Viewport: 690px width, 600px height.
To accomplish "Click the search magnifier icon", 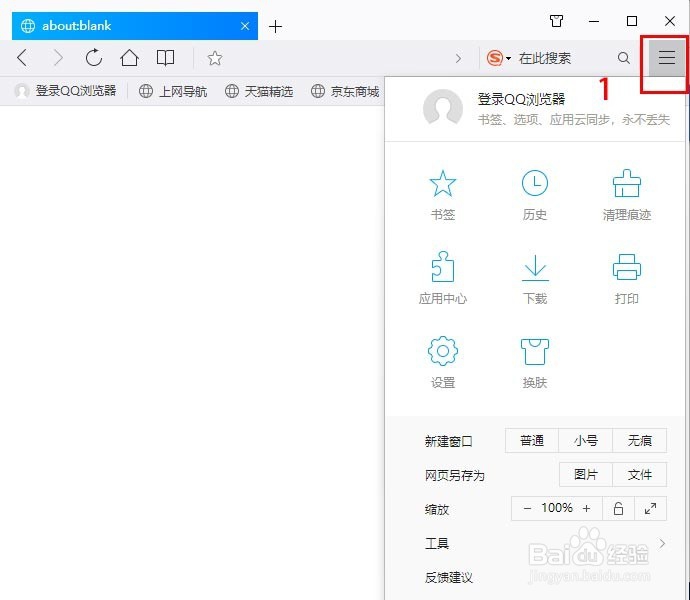I will pos(623,58).
